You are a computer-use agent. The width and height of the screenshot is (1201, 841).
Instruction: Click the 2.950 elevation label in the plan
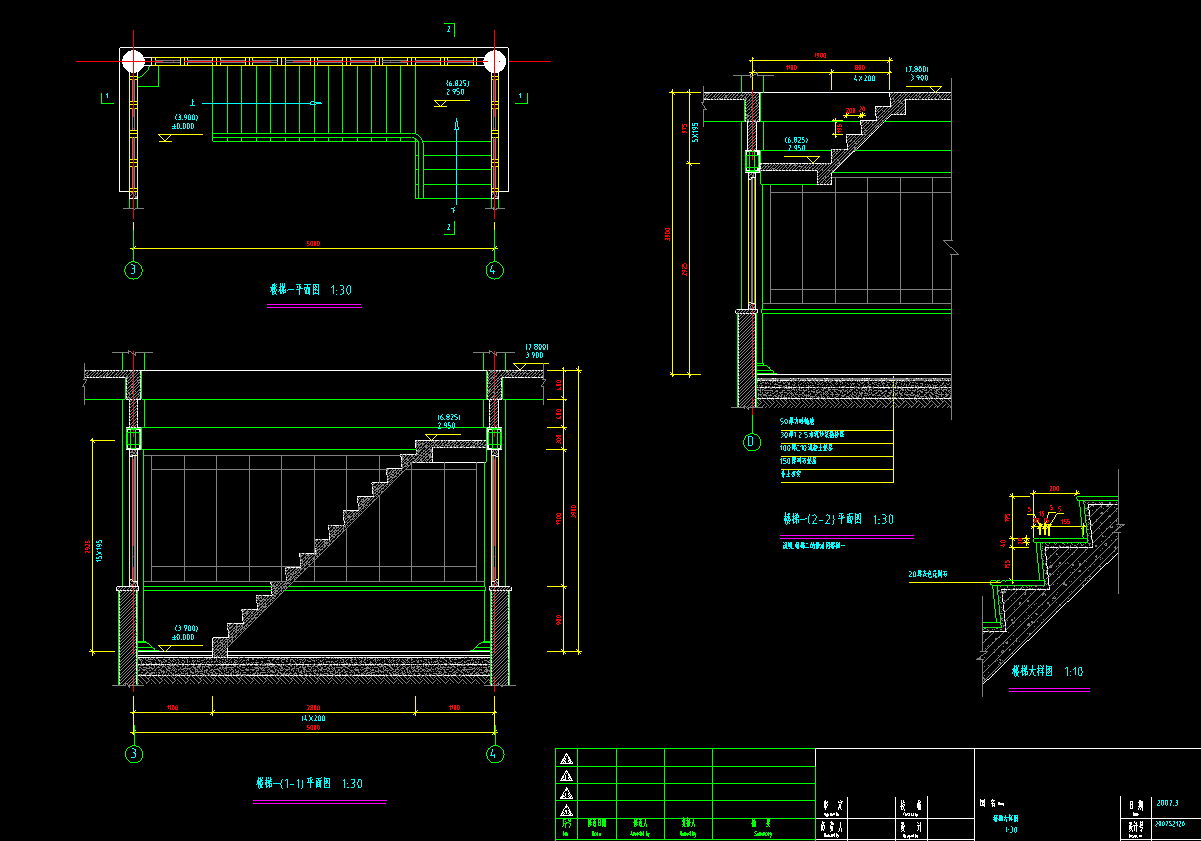[x=456, y=91]
